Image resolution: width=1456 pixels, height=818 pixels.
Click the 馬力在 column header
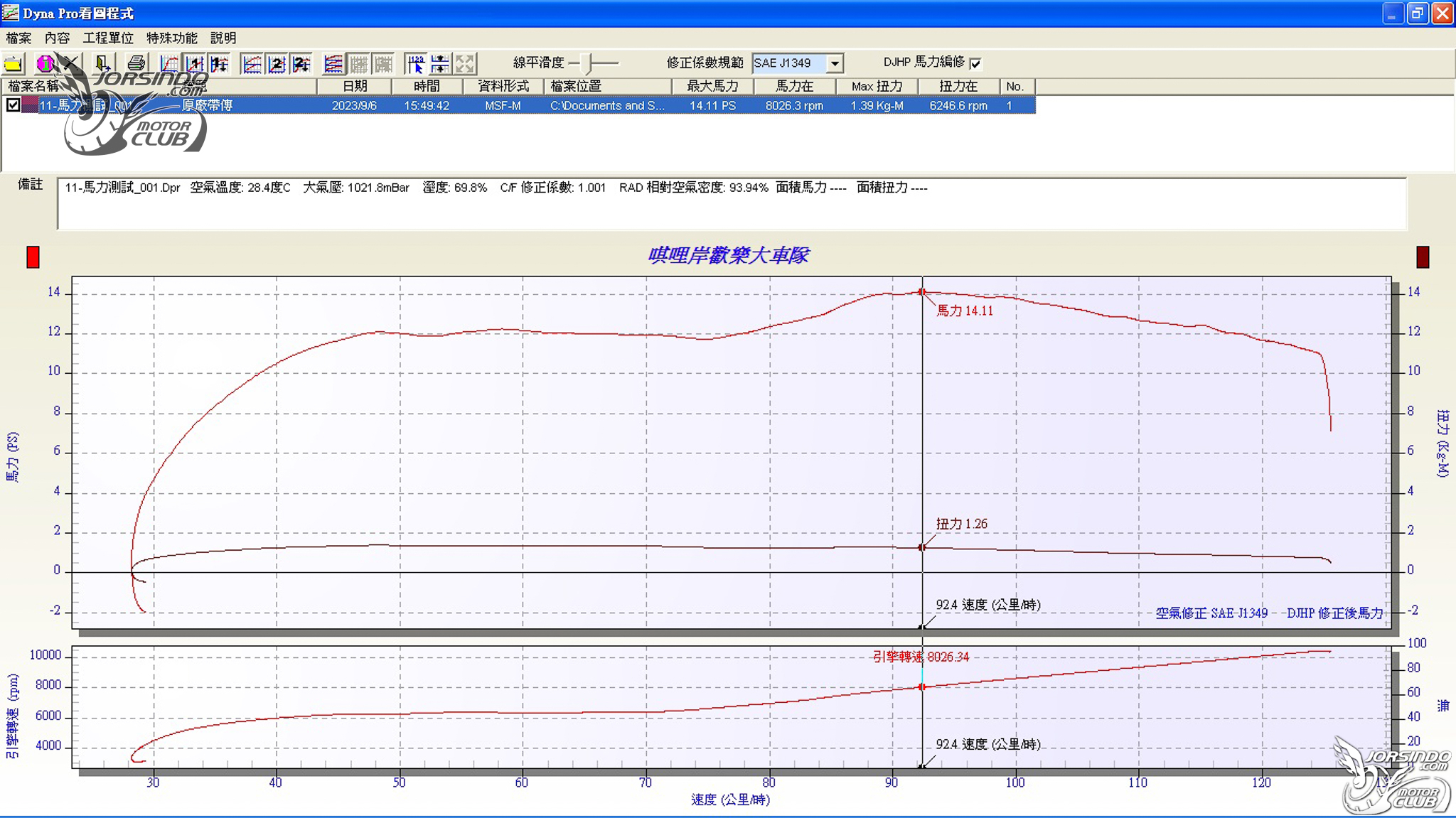coord(794,86)
